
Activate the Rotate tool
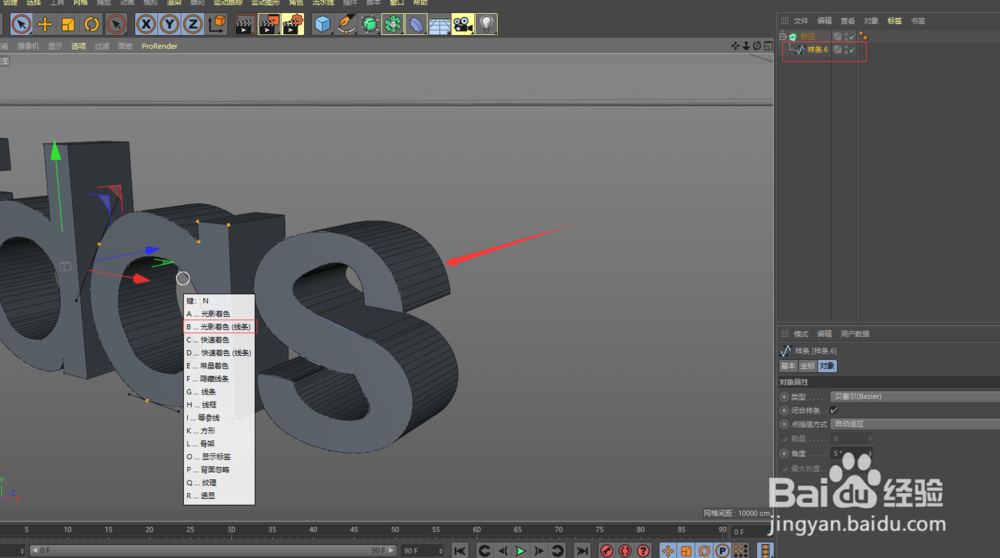point(91,24)
